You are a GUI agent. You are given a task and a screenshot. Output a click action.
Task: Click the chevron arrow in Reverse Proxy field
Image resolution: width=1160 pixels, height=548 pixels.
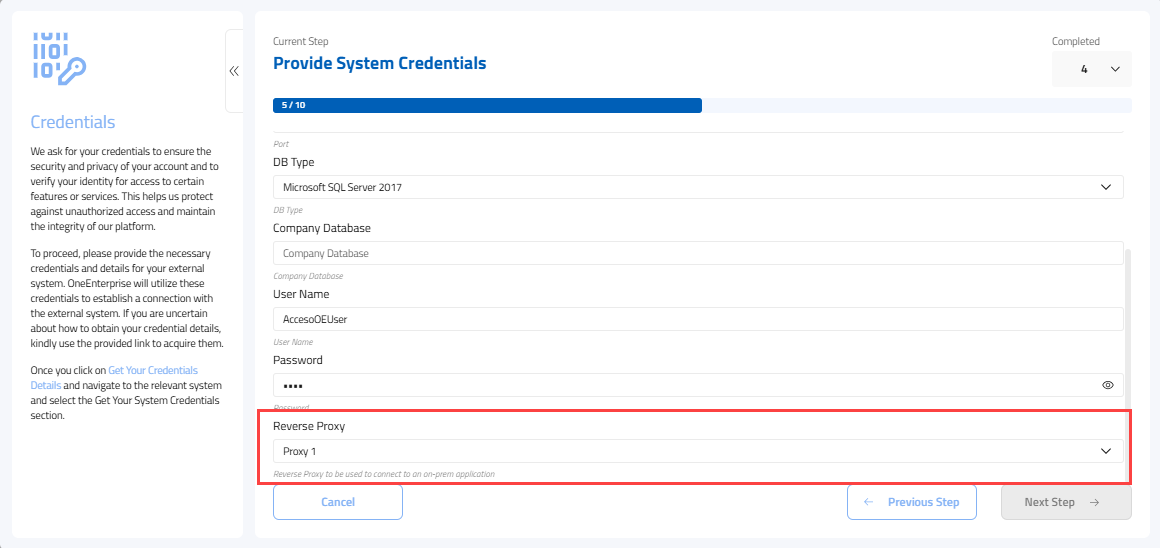click(1105, 451)
